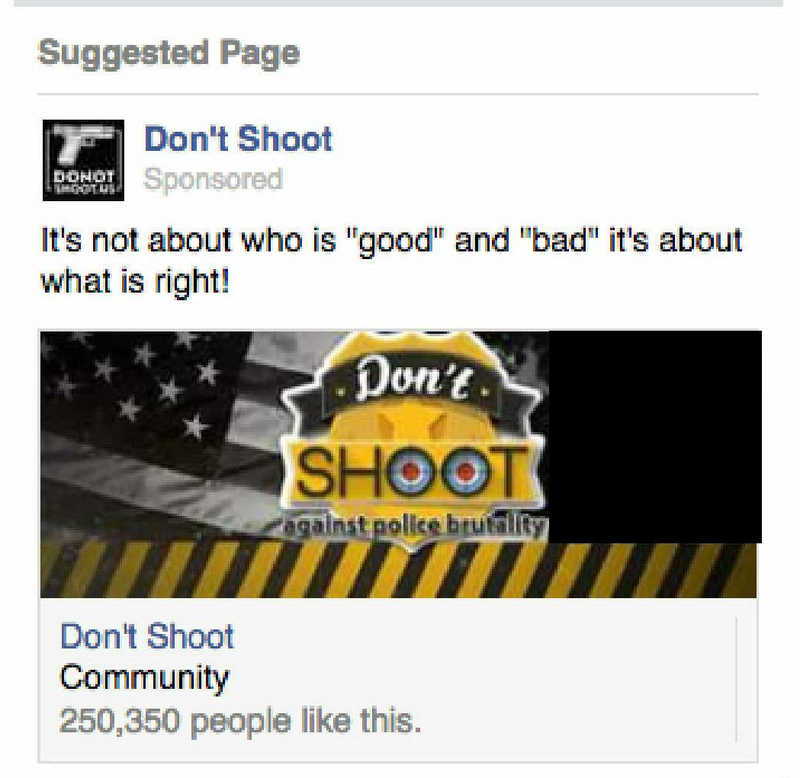The height and width of the screenshot is (778, 800).
Task: Open the Don't Shoot gun profile picture
Action: 83,160
